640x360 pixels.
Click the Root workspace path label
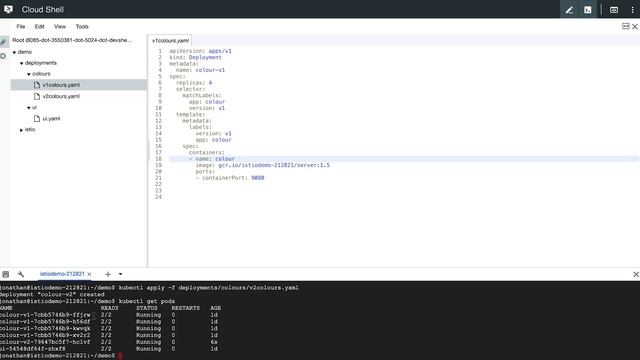(x=72, y=40)
